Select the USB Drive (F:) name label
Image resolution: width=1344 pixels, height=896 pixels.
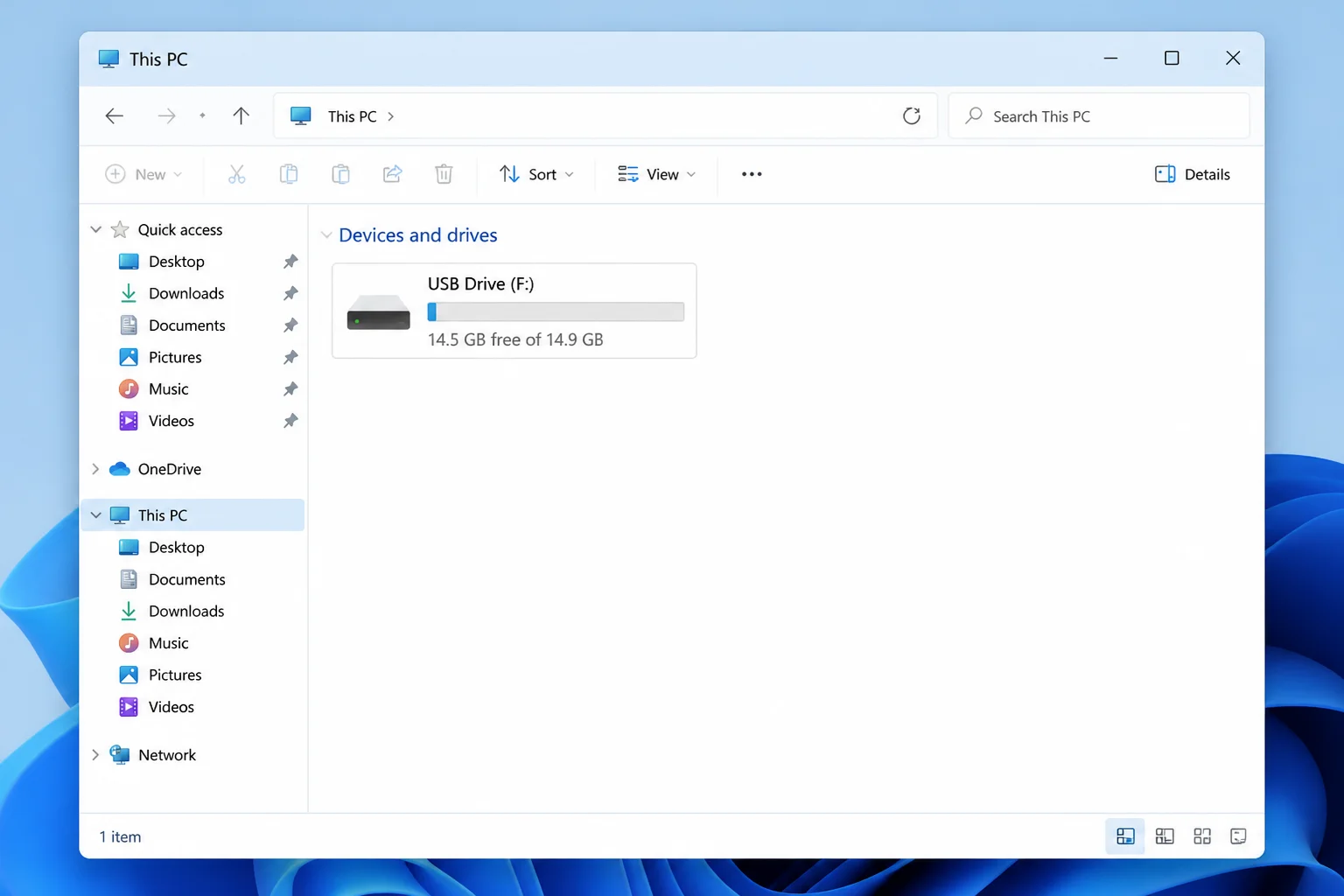[480, 283]
